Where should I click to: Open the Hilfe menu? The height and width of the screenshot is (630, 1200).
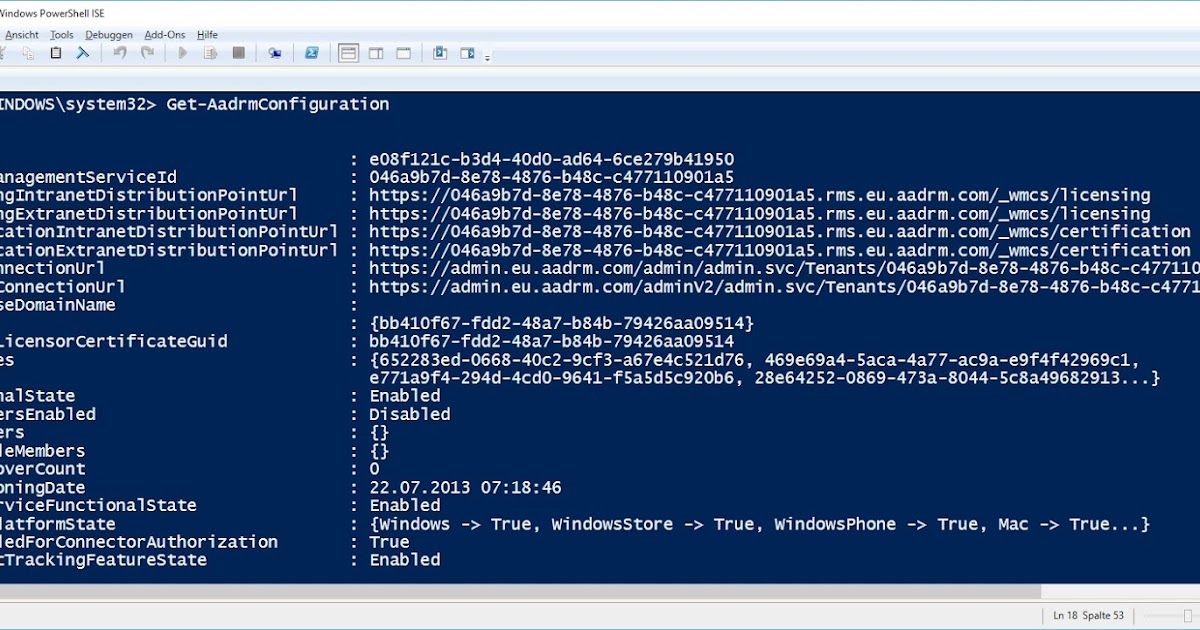207,34
